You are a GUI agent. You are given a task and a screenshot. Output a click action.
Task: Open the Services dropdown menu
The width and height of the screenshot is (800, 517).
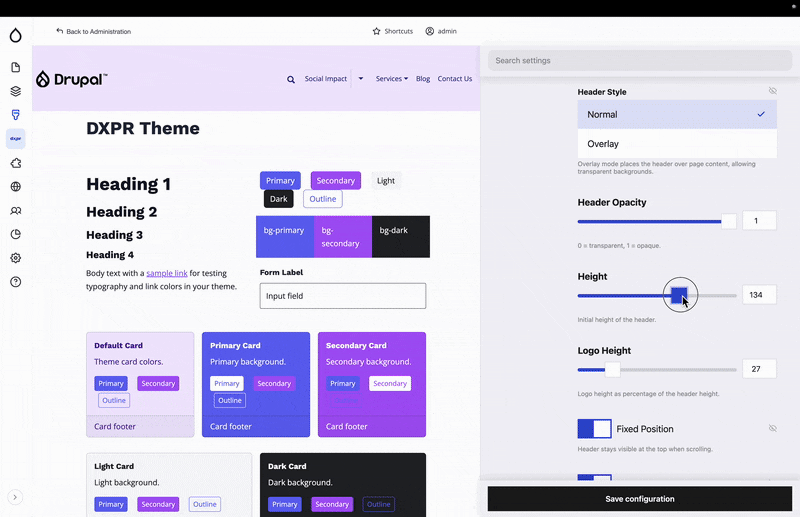[x=392, y=79]
